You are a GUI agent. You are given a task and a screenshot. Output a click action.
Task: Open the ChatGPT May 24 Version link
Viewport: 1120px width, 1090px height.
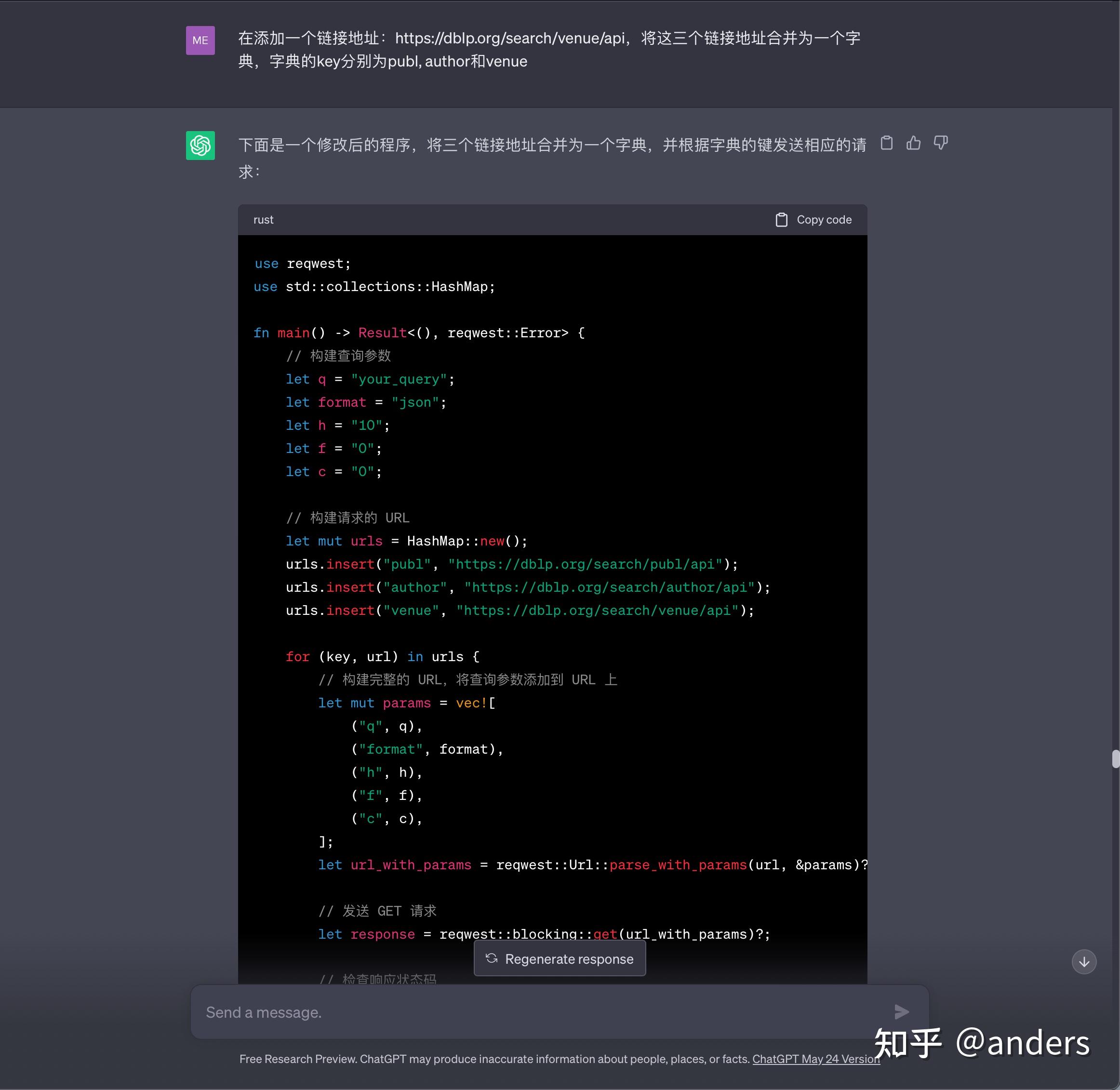tap(816, 1059)
